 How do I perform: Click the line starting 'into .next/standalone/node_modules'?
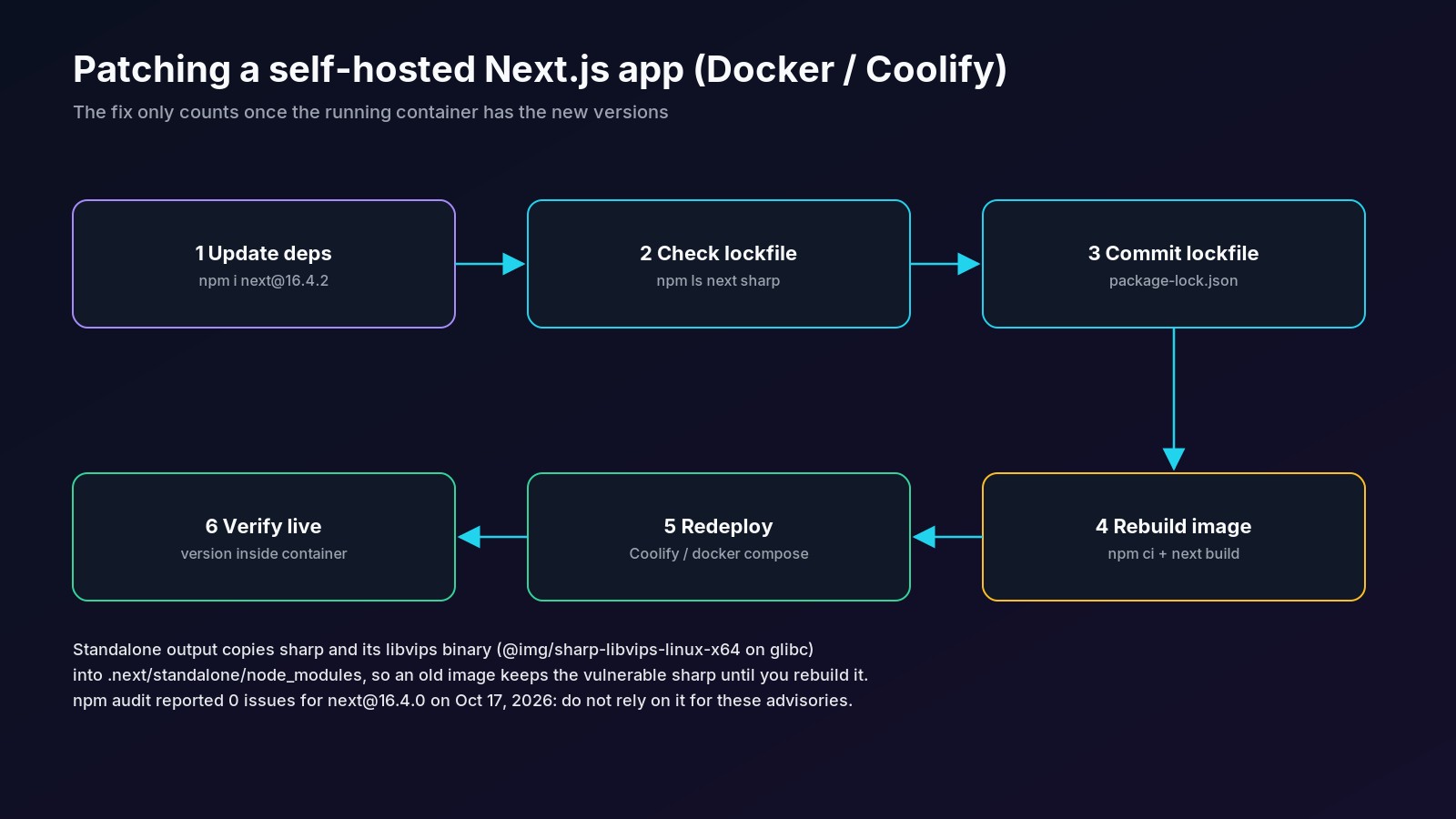point(470,675)
